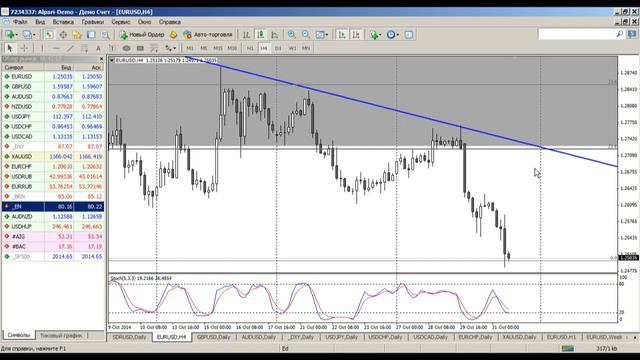
Task: Select the trendline drawing tool
Action: pyautogui.click(x=70, y=48)
